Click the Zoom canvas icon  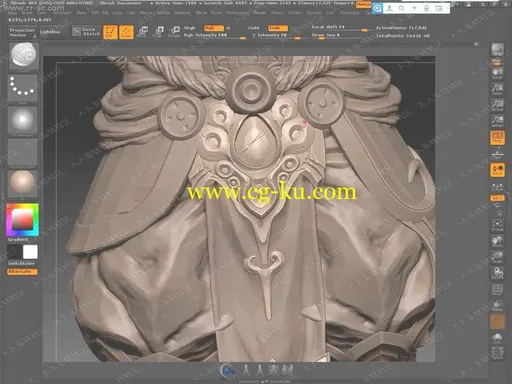497,89
